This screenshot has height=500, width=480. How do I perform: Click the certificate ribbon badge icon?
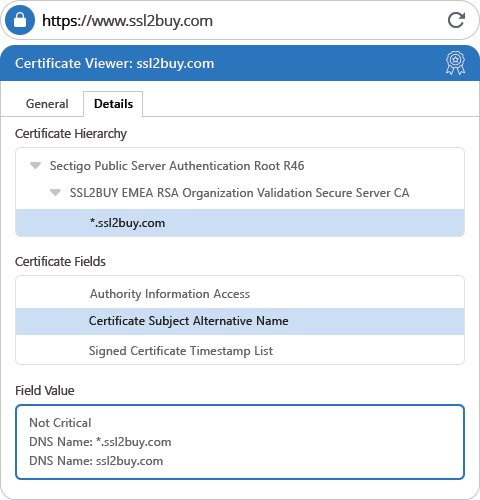click(x=455, y=63)
